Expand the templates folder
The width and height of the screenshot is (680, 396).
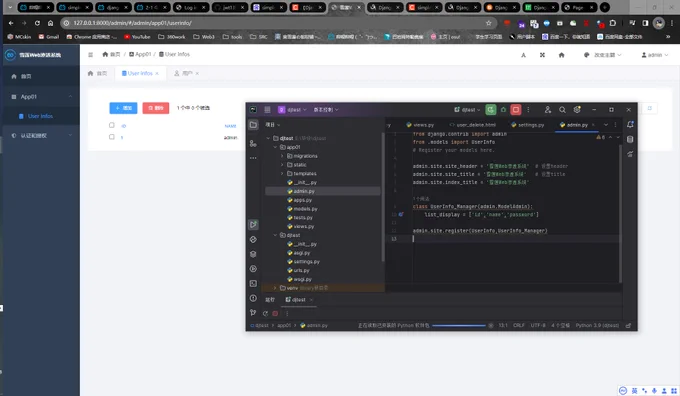[x=282, y=173]
